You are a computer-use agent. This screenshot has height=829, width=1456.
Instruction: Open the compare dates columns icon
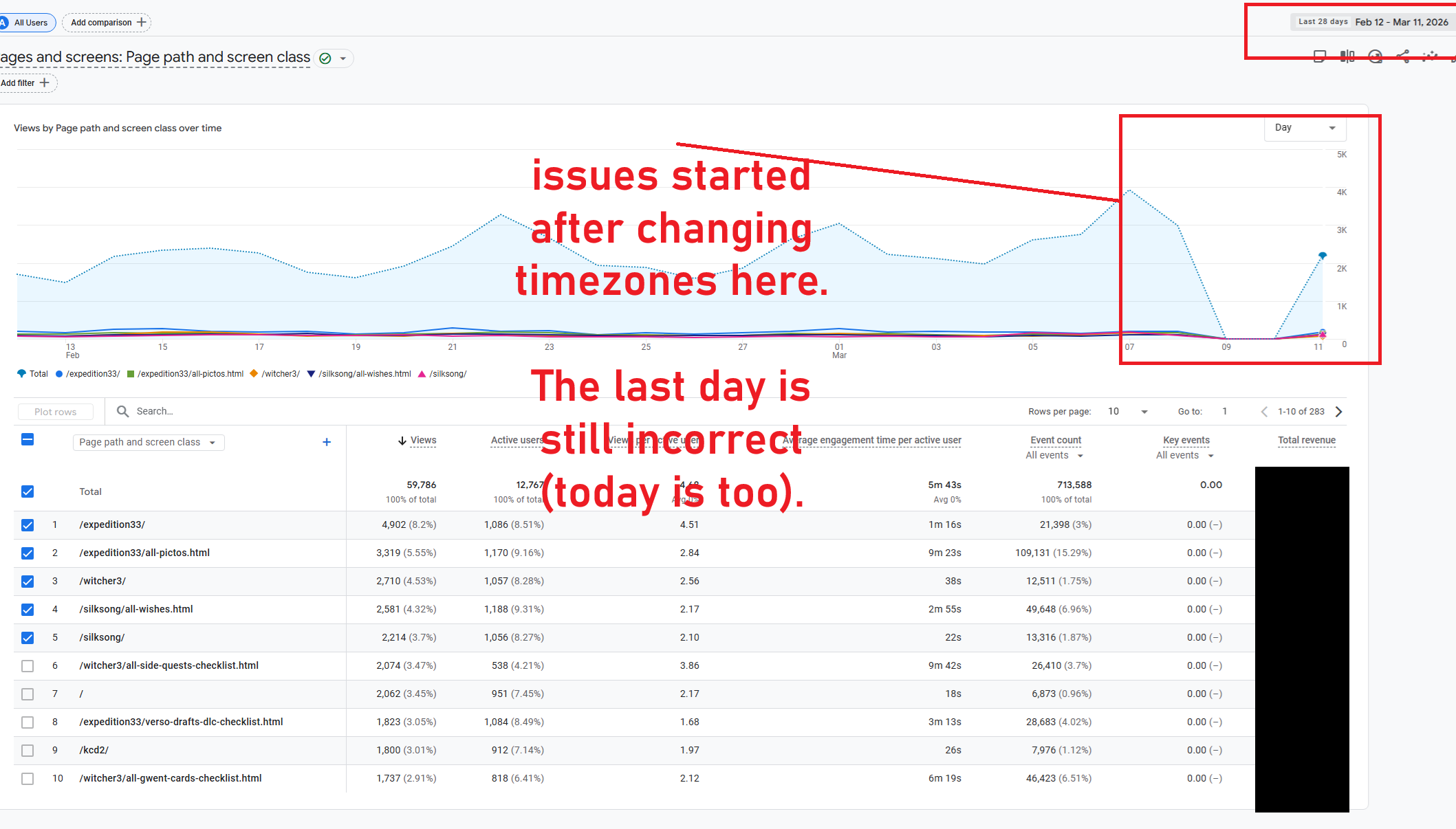(x=1347, y=56)
